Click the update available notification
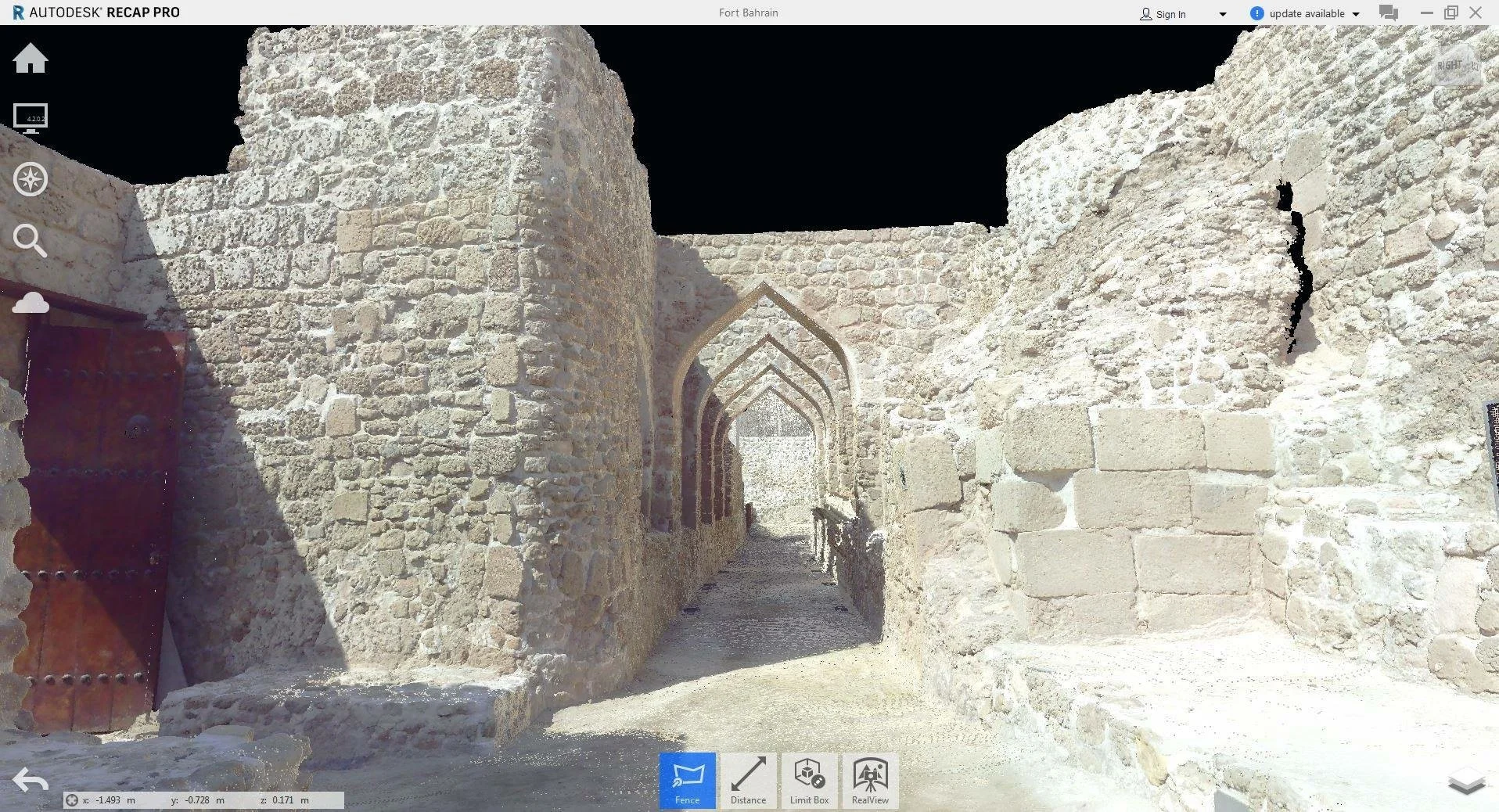 tap(1307, 13)
